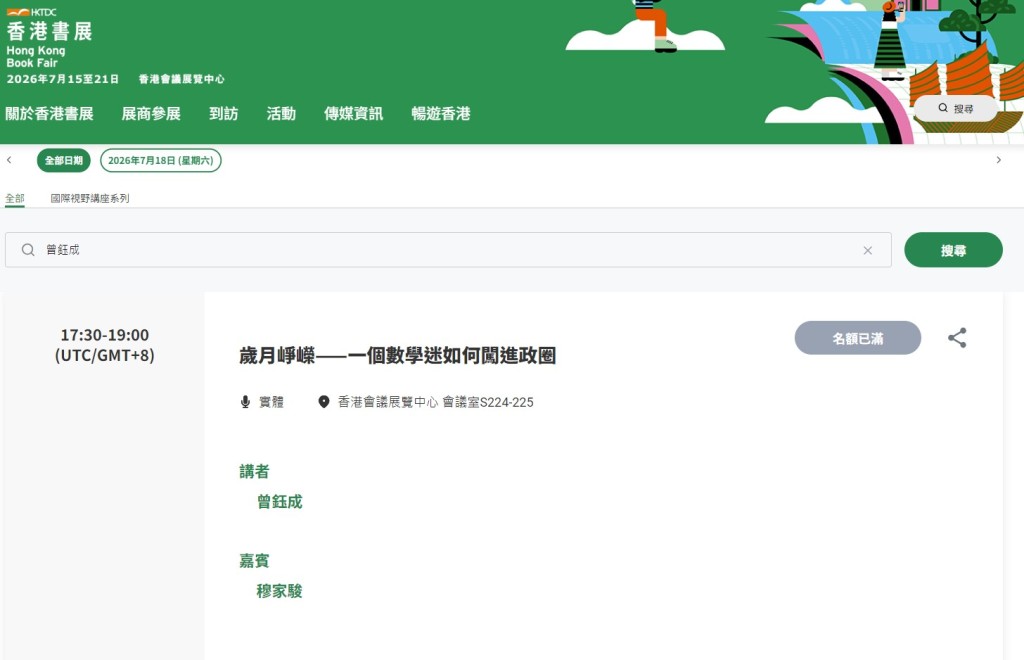
Task: Click the share icon for the event
Action: [957, 338]
